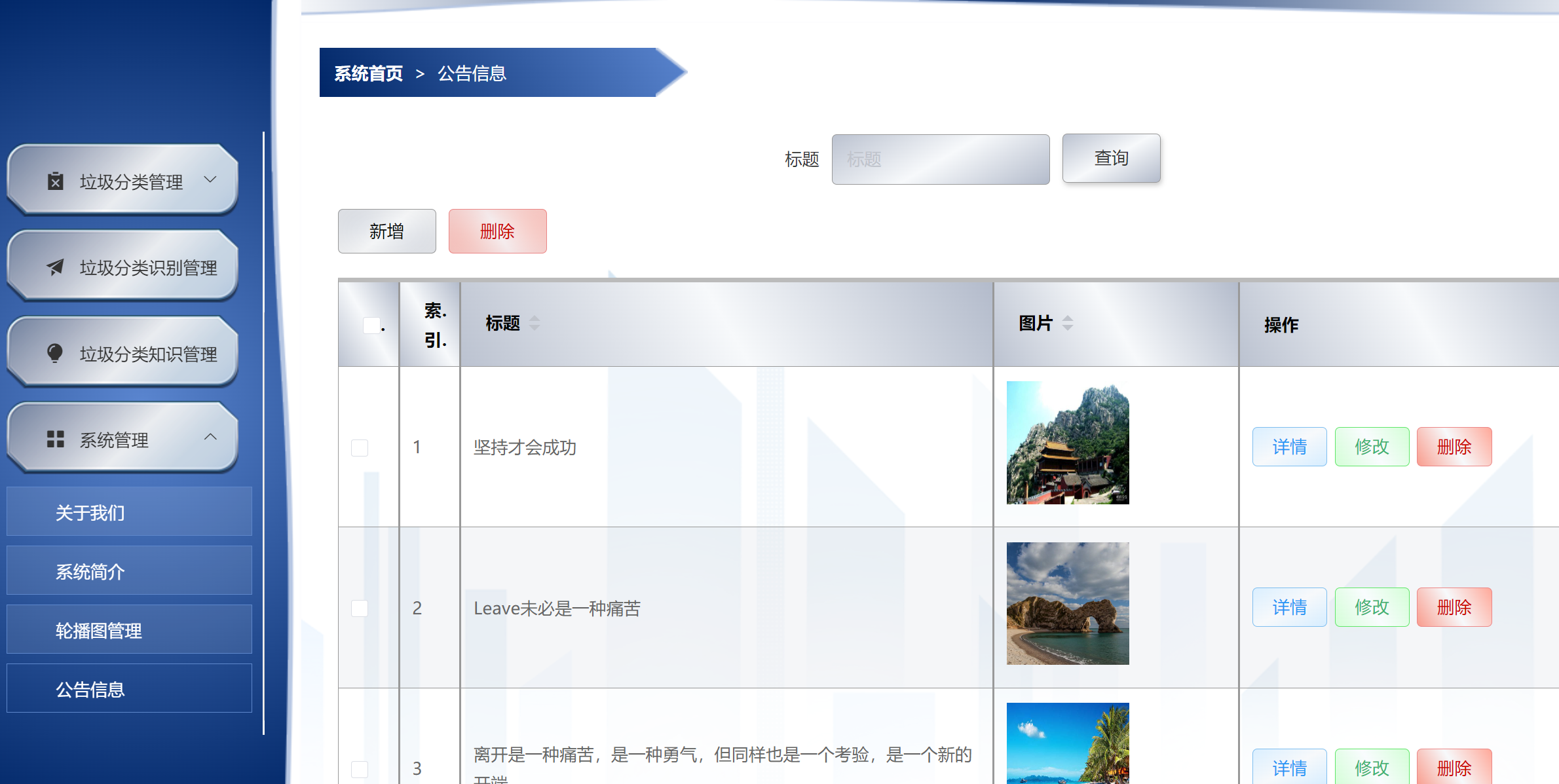The image size is (1559, 784).
Task: Check the checkbox for row 2 Leave未必是一种痛苦
Action: pos(360,608)
